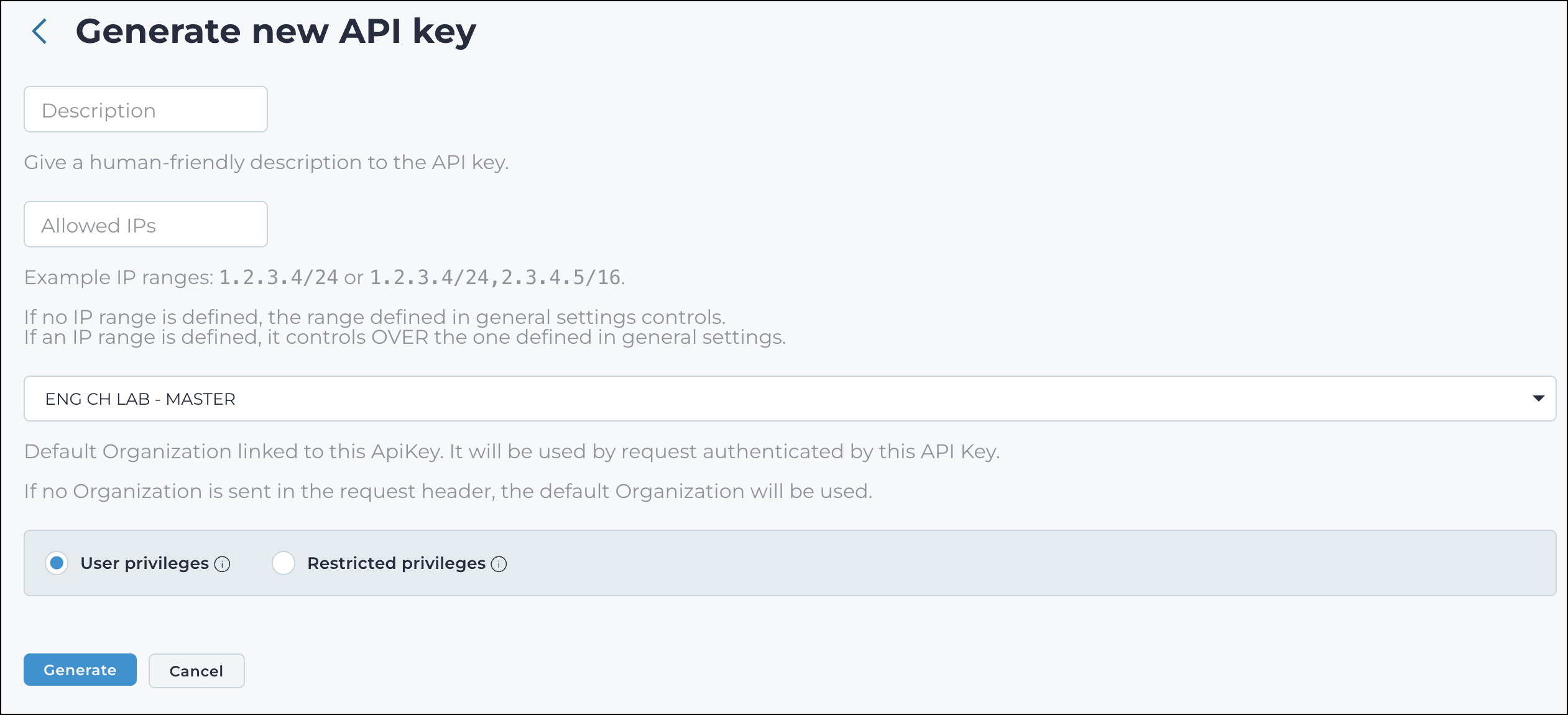Screen dimensions: 1568x715
Task: Click the Default Organization explanation text
Action: (x=512, y=451)
